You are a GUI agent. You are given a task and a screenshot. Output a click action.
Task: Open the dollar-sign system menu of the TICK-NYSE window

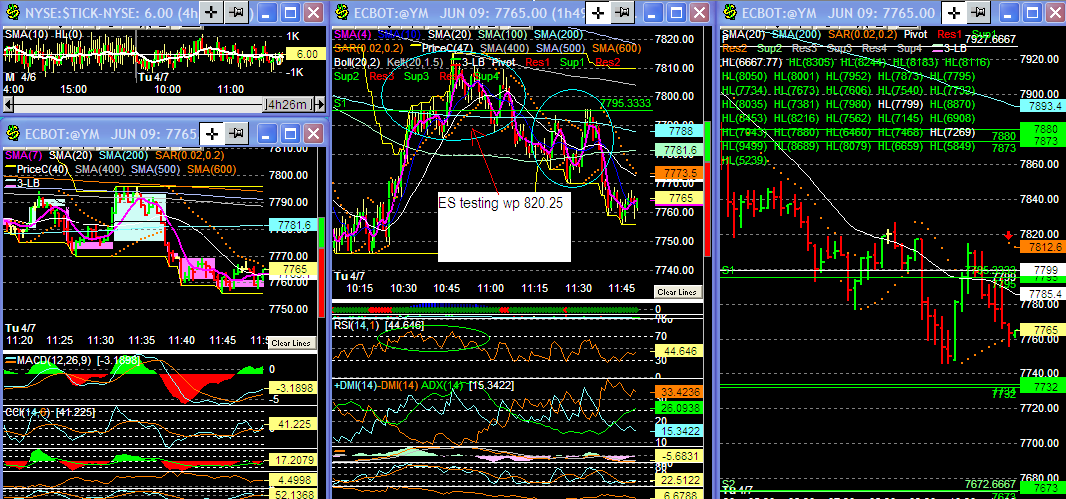12,12
